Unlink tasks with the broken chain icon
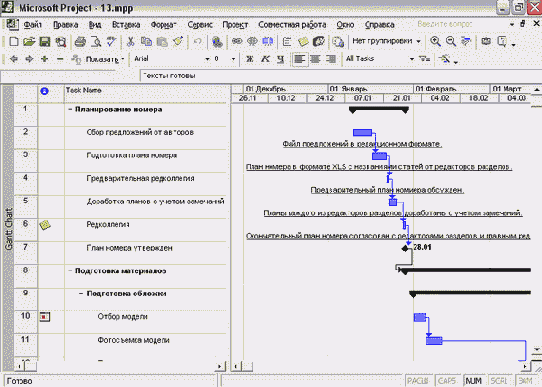 click(x=252, y=42)
